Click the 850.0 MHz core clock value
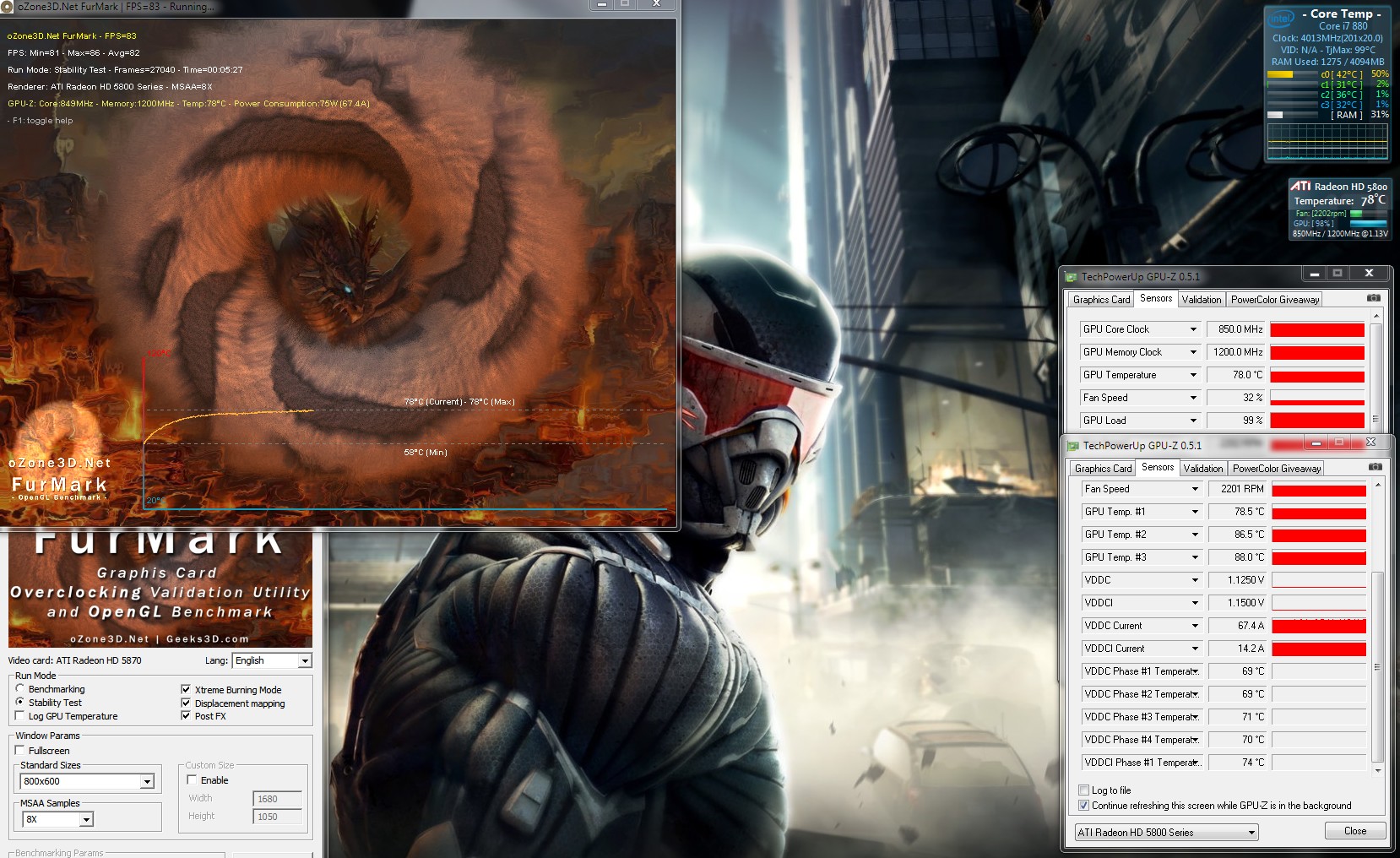Screen dimensions: 1400x858 pos(1236,329)
